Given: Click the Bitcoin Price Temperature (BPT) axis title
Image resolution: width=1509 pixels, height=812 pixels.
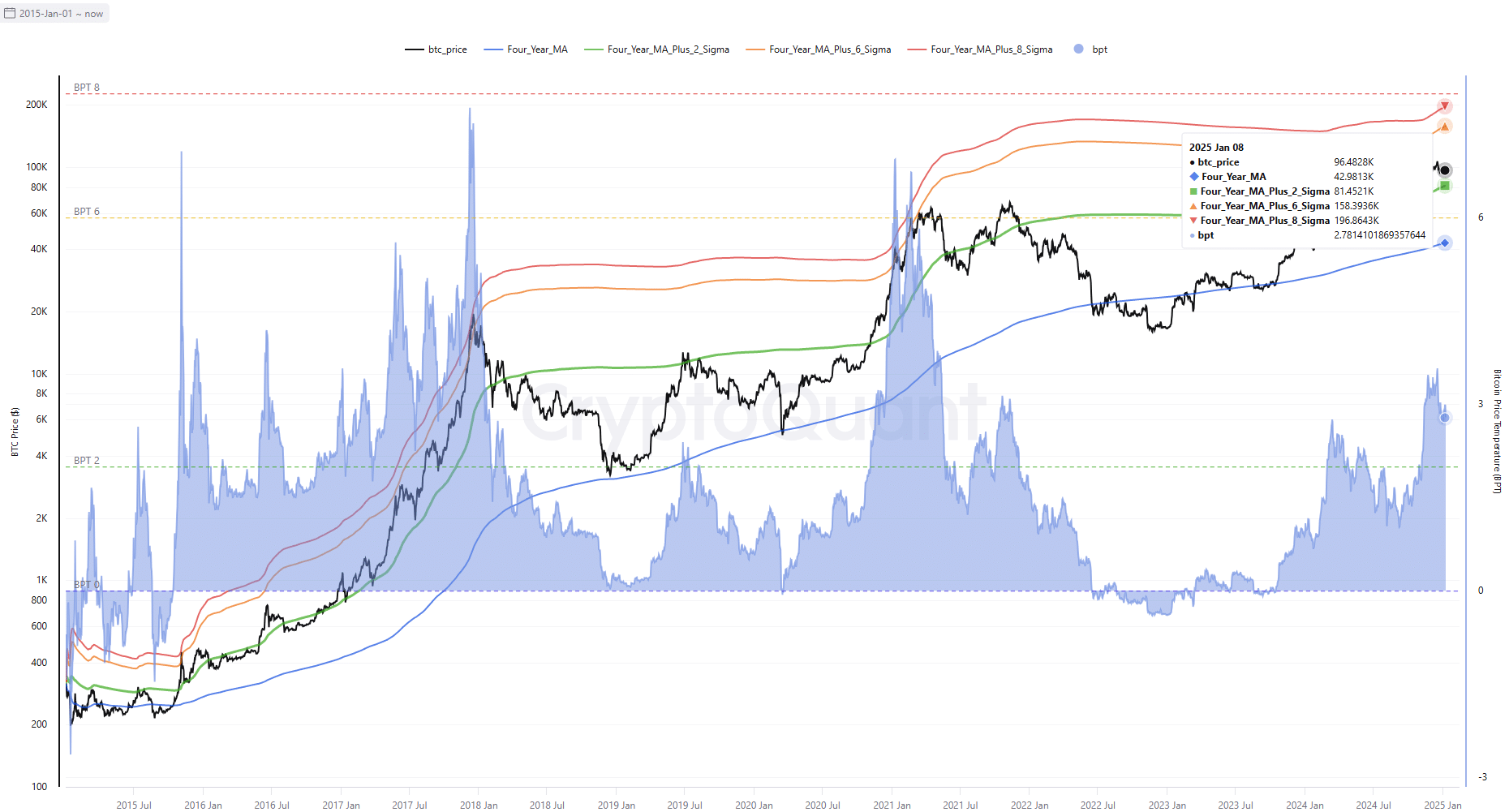Looking at the screenshot, I should point(1498,432).
